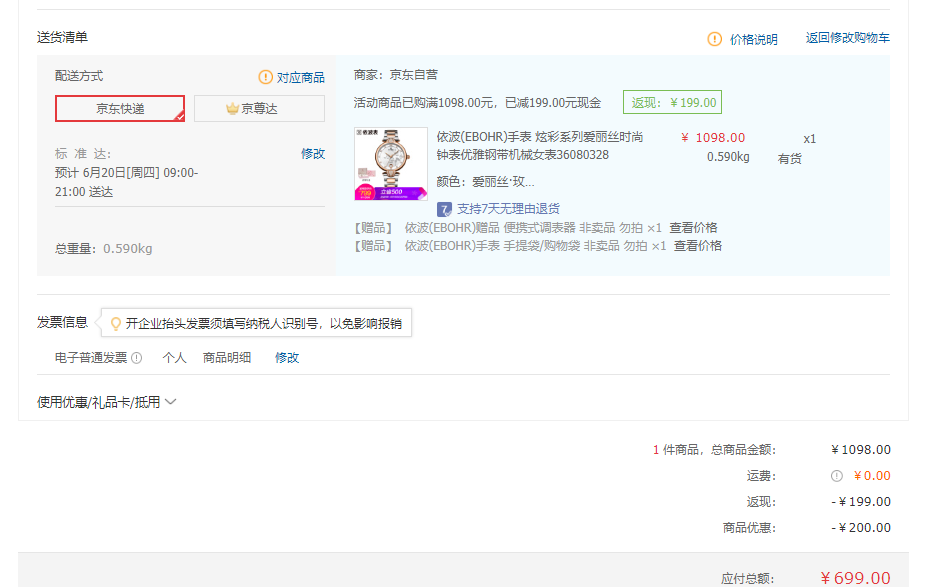Click 查看价格 for 手提袋/购物袋 gift
926x587 pixels.
698,246
